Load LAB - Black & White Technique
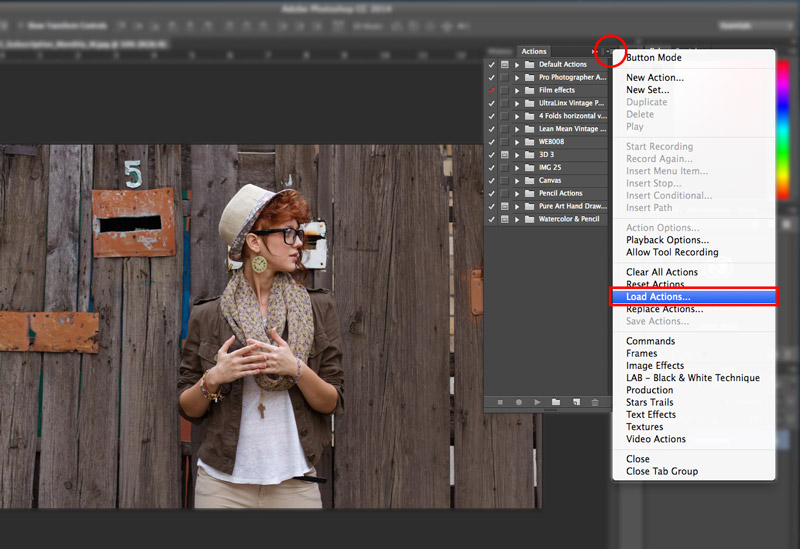The height and width of the screenshot is (549, 800). point(694,378)
